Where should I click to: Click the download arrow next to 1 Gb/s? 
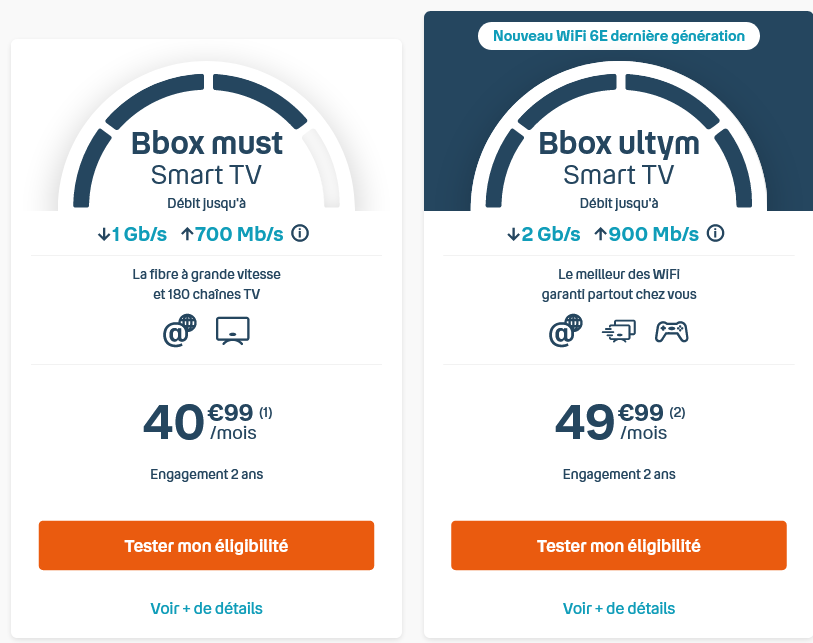103,234
